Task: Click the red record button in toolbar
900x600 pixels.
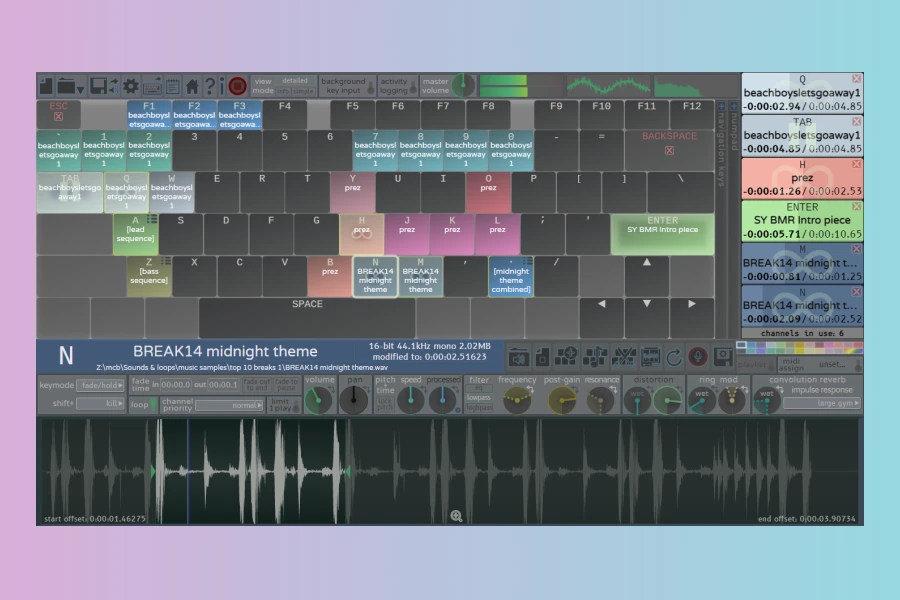Action: pos(237,86)
